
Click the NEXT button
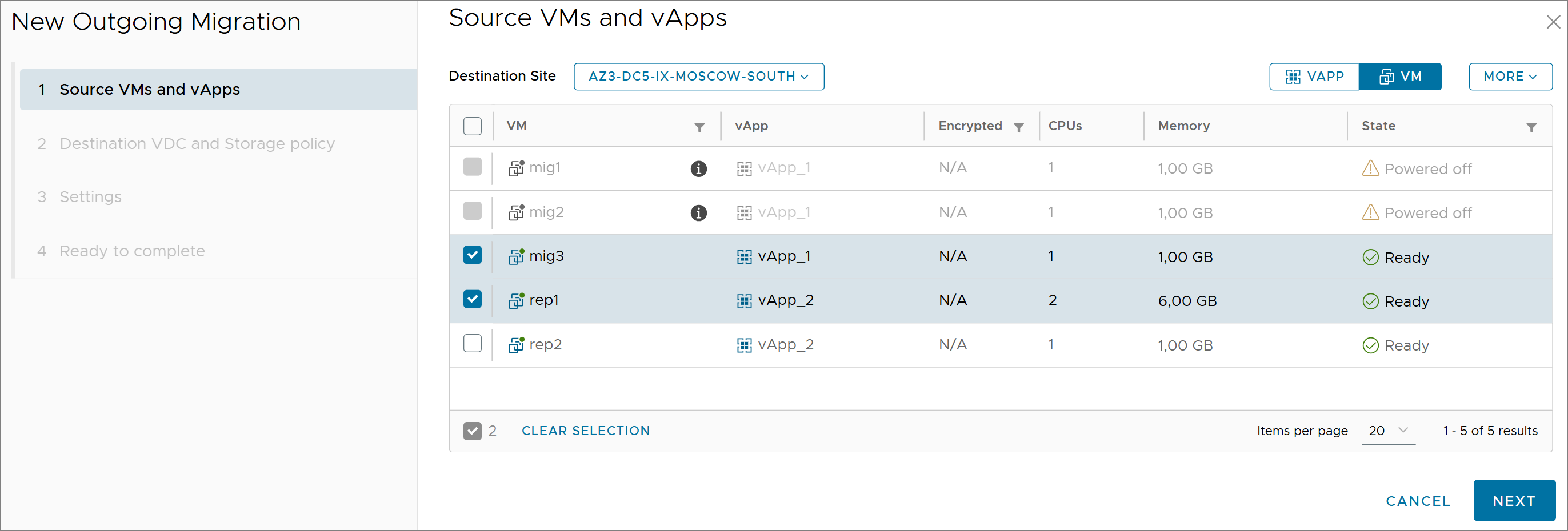[1513, 501]
